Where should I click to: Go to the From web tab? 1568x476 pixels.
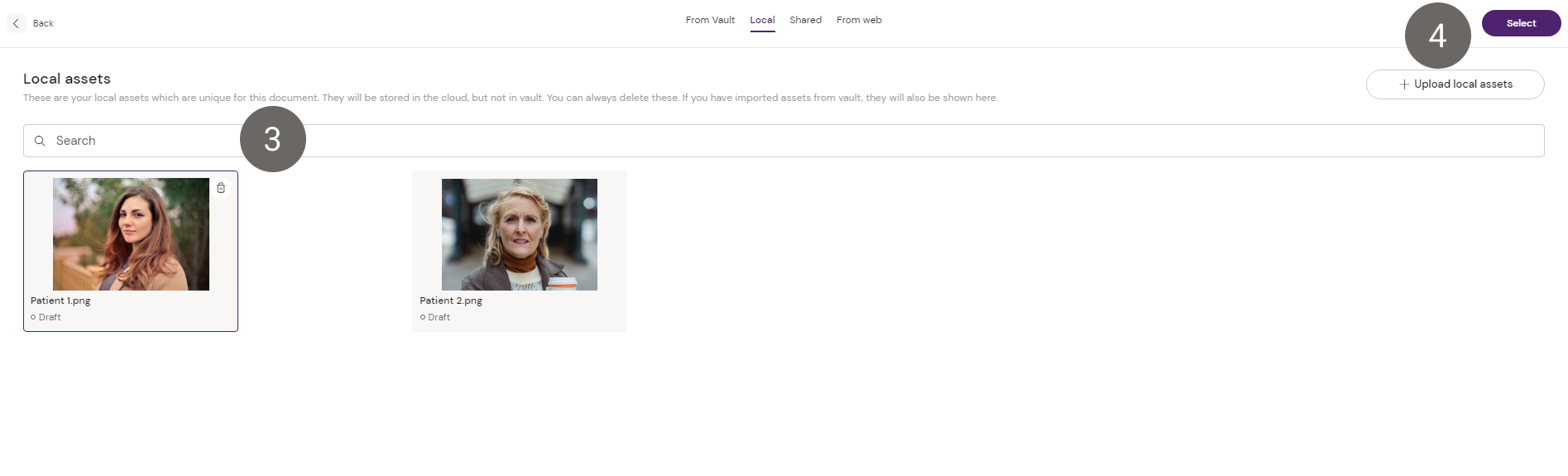point(858,20)
